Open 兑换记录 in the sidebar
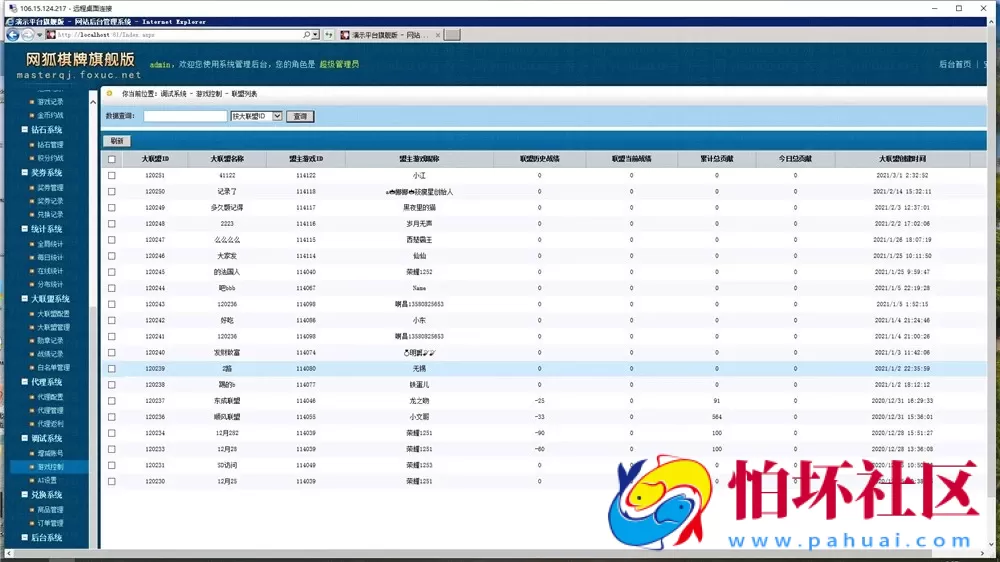This screenshot has width=1000, height=562. (x=50, y=214)
